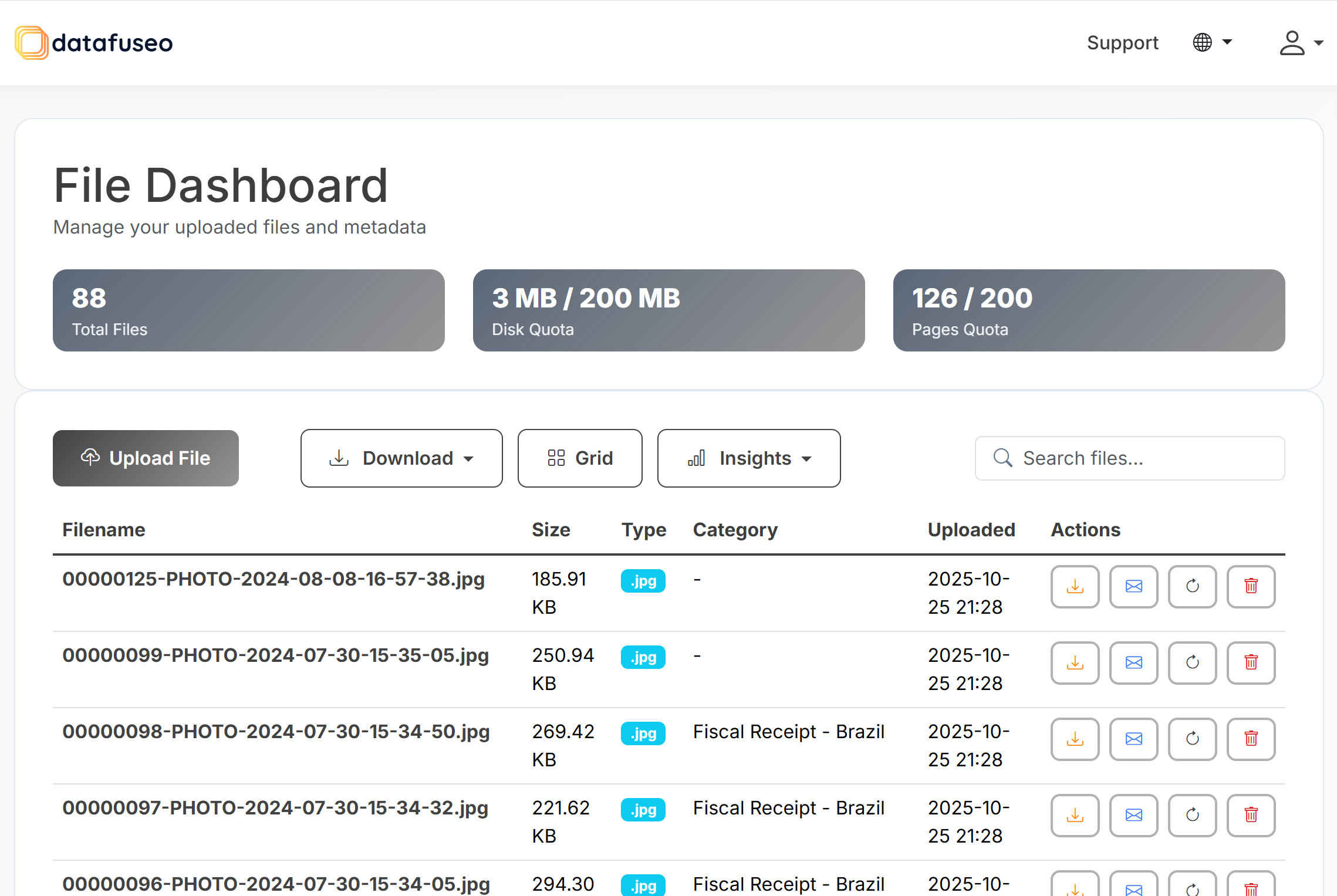Email file 00000099-PHOTO using its envelope icon
1337x896 pixels.
pos(1133,662)
